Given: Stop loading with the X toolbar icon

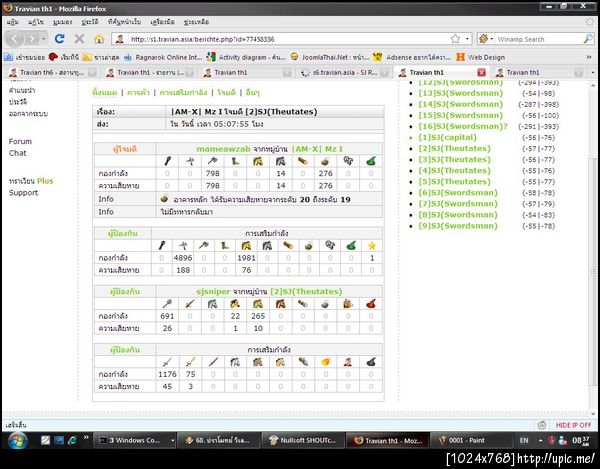Looking at the screenshot, I should coord(79,39).
